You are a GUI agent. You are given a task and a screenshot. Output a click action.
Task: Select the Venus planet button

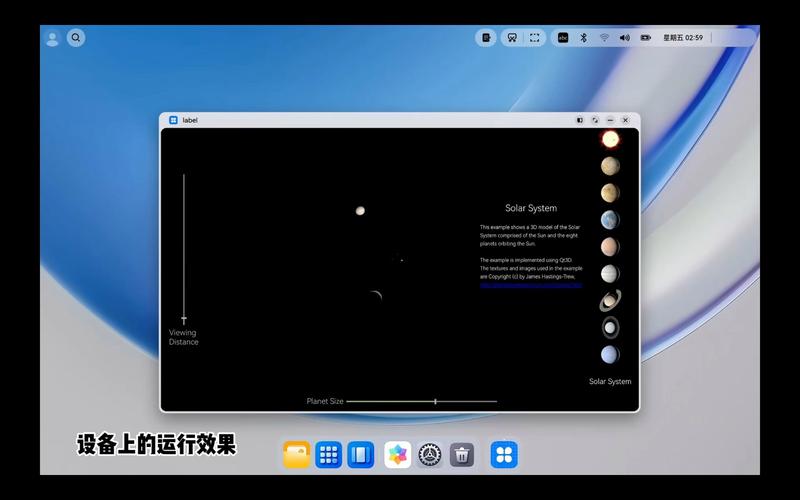click(610, 193)
